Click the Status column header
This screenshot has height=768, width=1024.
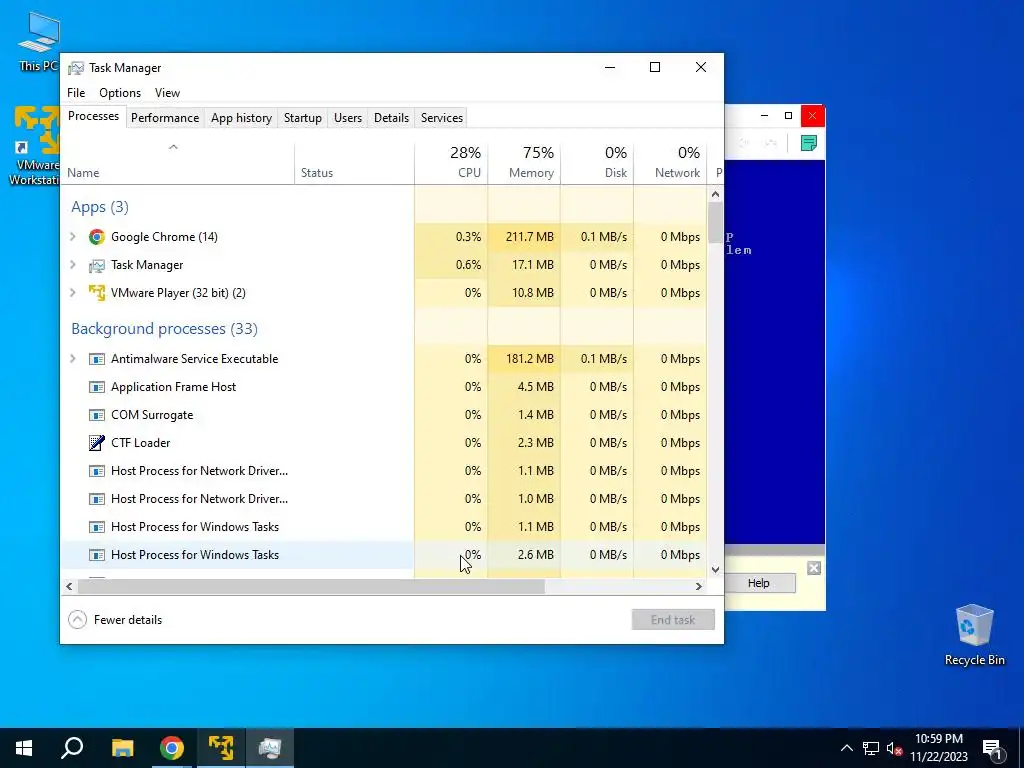pyautogui.click(x=354, y=163)
